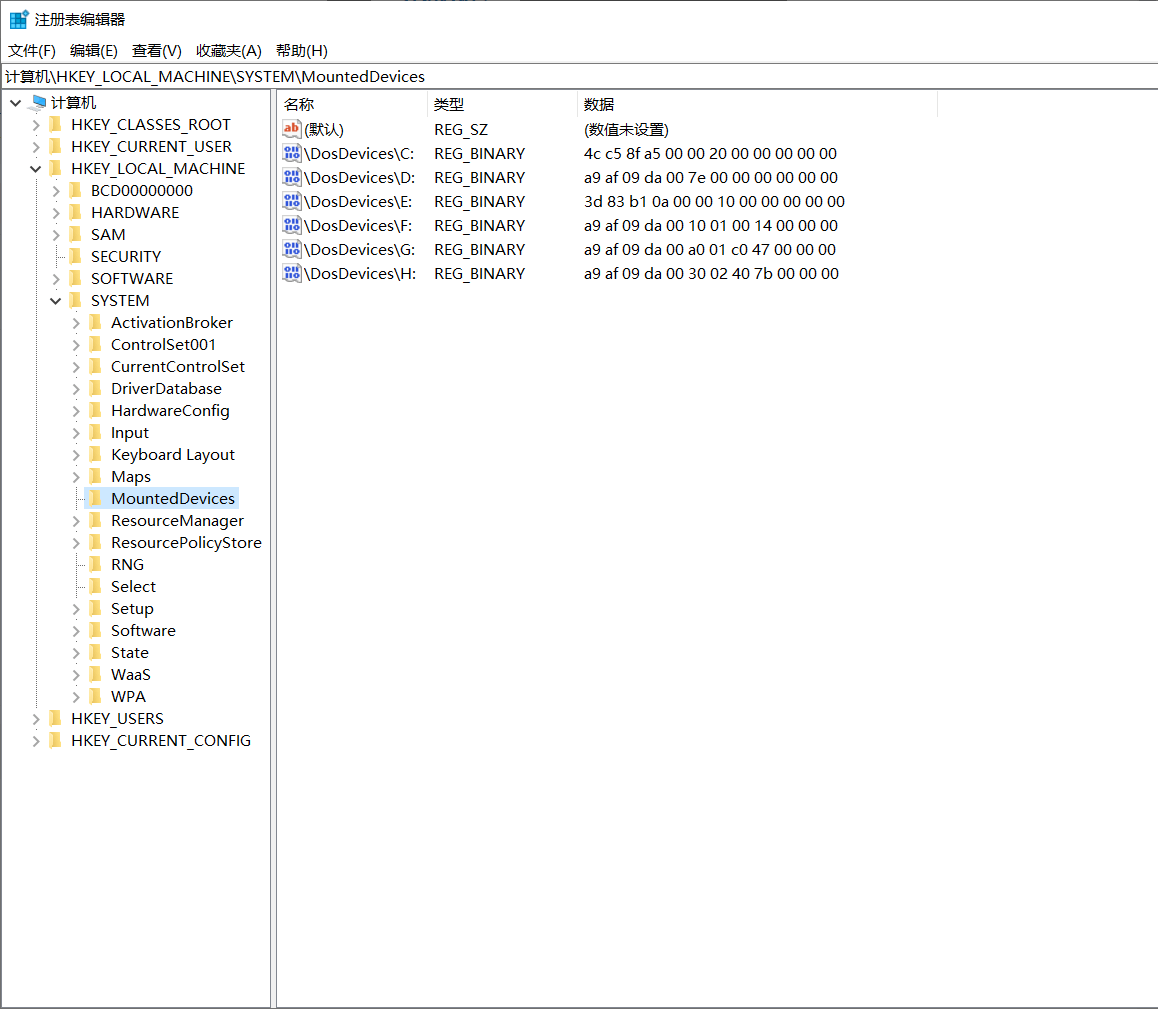1158x1009 pixels.
Task: Expand the ControlSet001 key
Action: (x=75, y=345)
